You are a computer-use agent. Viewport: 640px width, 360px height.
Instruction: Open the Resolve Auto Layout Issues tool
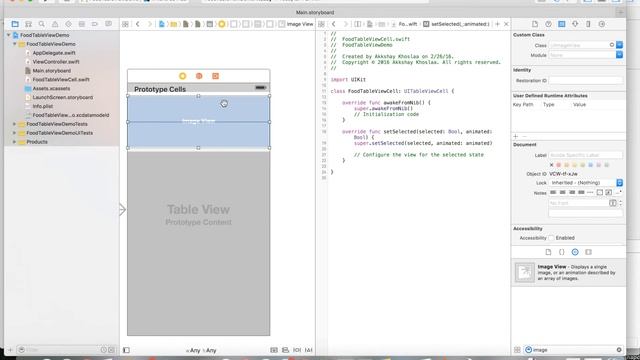coord(308,350)
